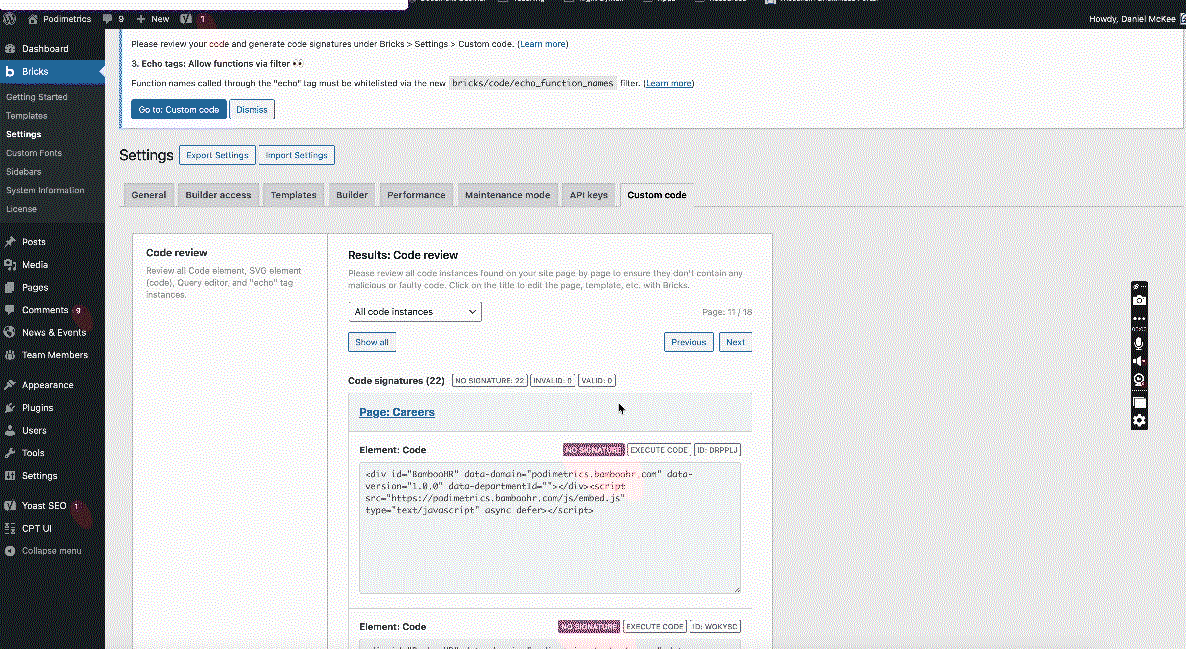Click inside the BambooHR code textarea
The image size is (1186, 649).
(x=550, y=528)
